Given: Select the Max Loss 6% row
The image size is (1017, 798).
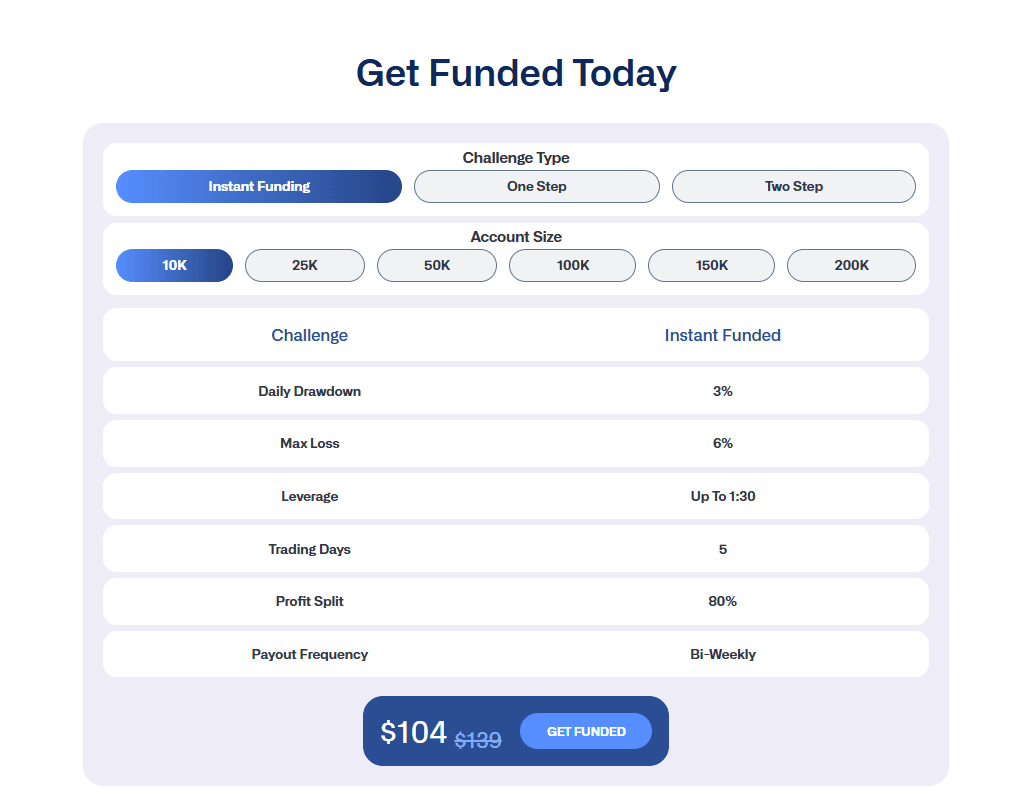Looking at the screenshot, I should coord(515,443).
